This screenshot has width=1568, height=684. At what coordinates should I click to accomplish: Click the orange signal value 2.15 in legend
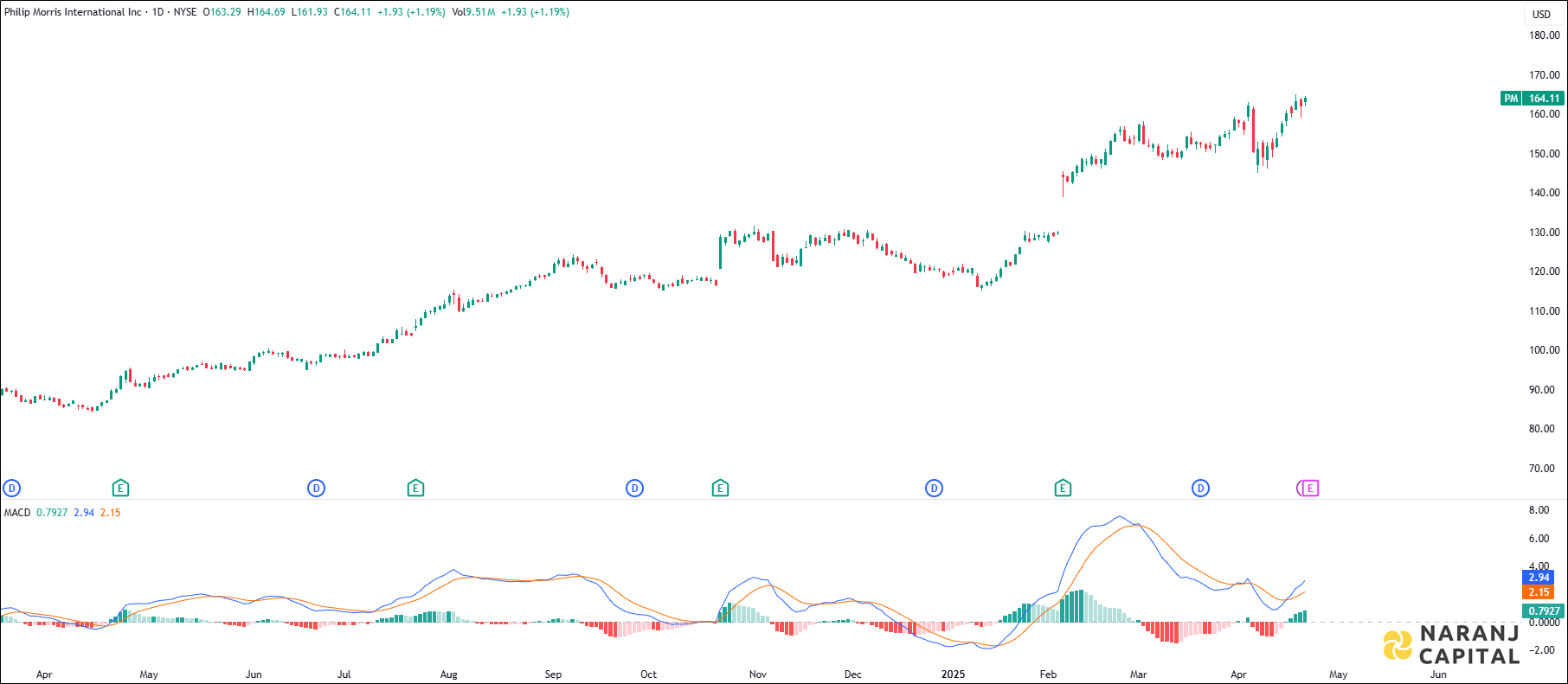pyautogui.click(x=111, y=513)
